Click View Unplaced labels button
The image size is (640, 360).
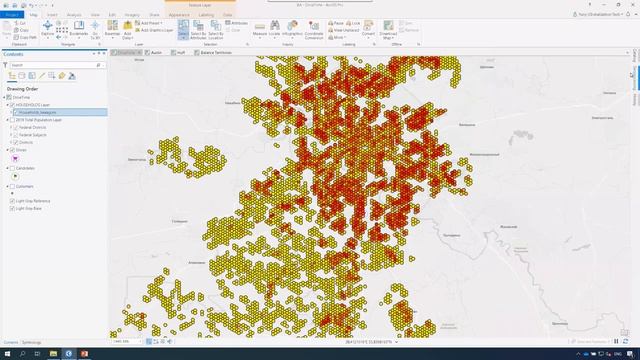coord(344,30)
